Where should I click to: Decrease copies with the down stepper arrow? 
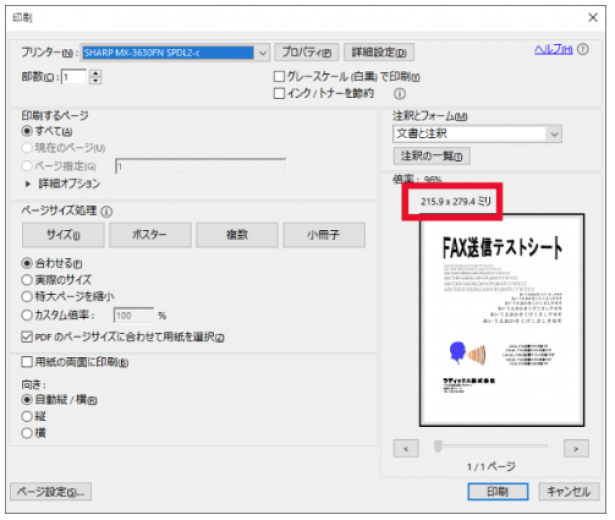pyautogui.click(x=95, y=80)
